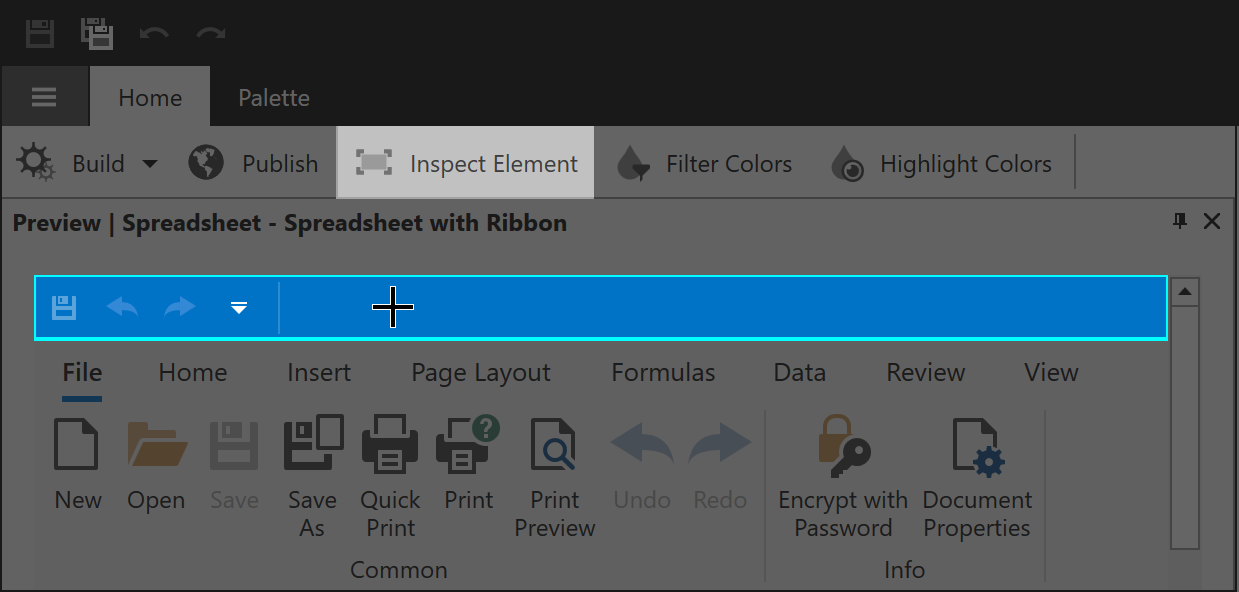Toggle Filter Colors
The height and width of the screenshot is (592, 1239).
pyautogui.click(x=704, y=163)
